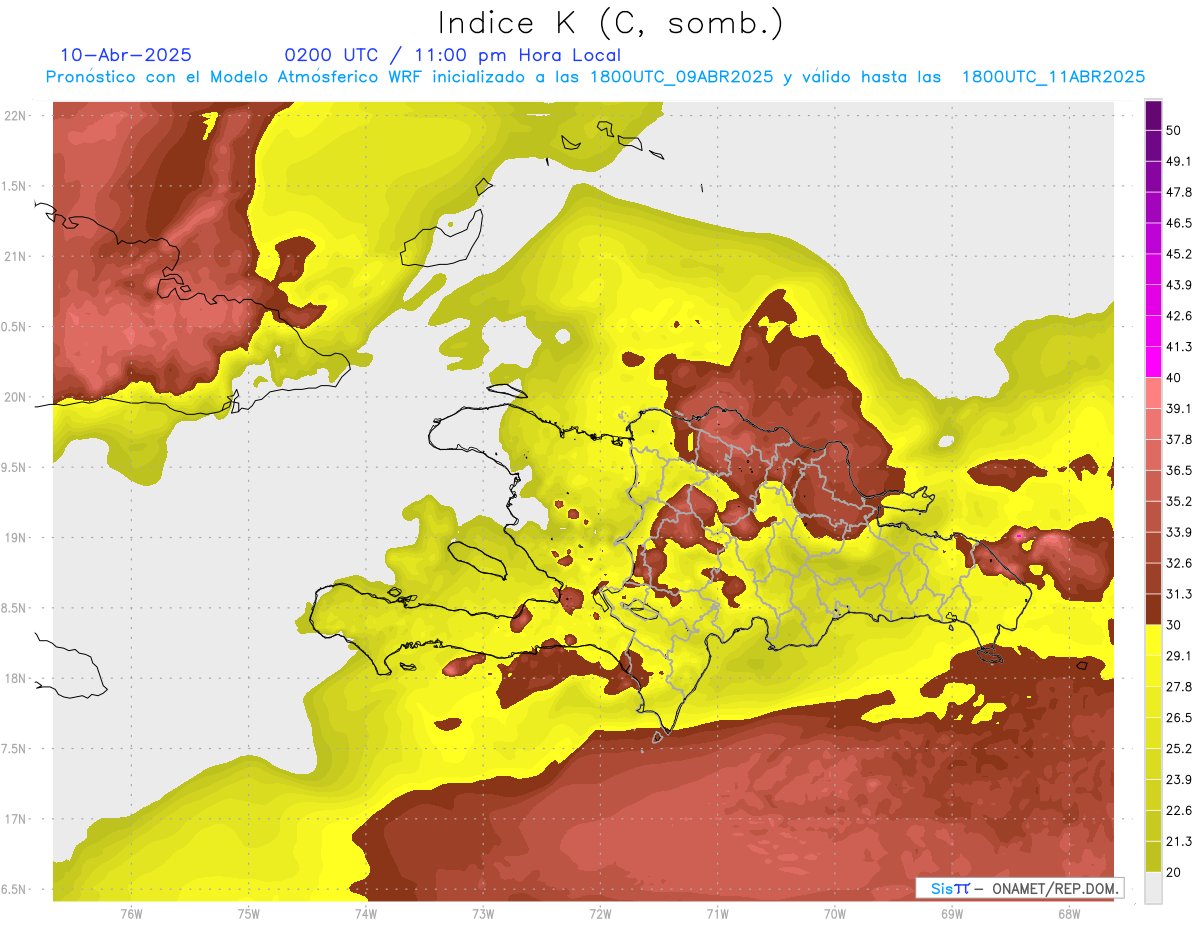1200x927 pixels.
Task: Click the '71W' longitude axis label
Action: coord(717,913)
